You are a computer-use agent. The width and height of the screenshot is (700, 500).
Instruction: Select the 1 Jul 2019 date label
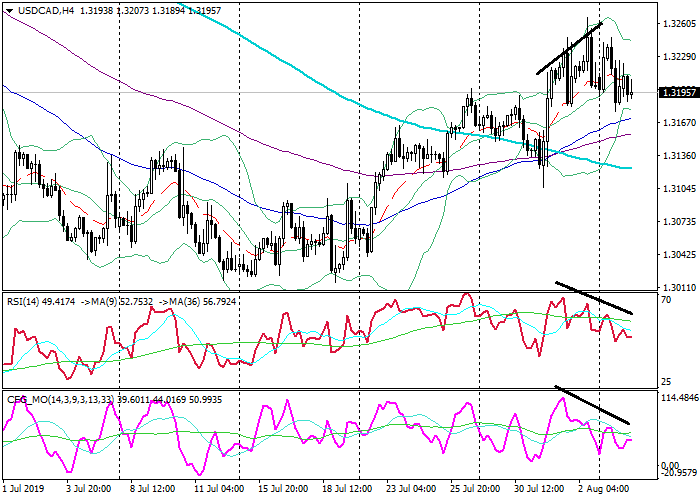click(x=25, y=489)
